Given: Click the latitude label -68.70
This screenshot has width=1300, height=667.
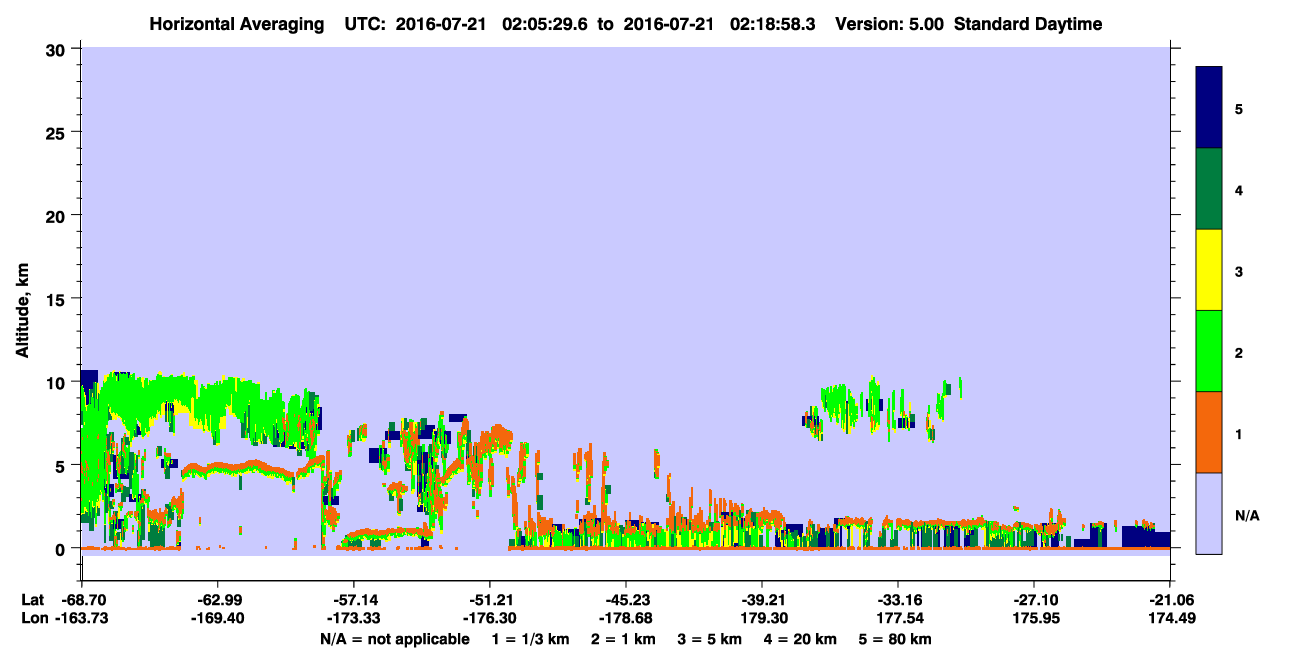Looking at the screenshot, I should (81, 600).
